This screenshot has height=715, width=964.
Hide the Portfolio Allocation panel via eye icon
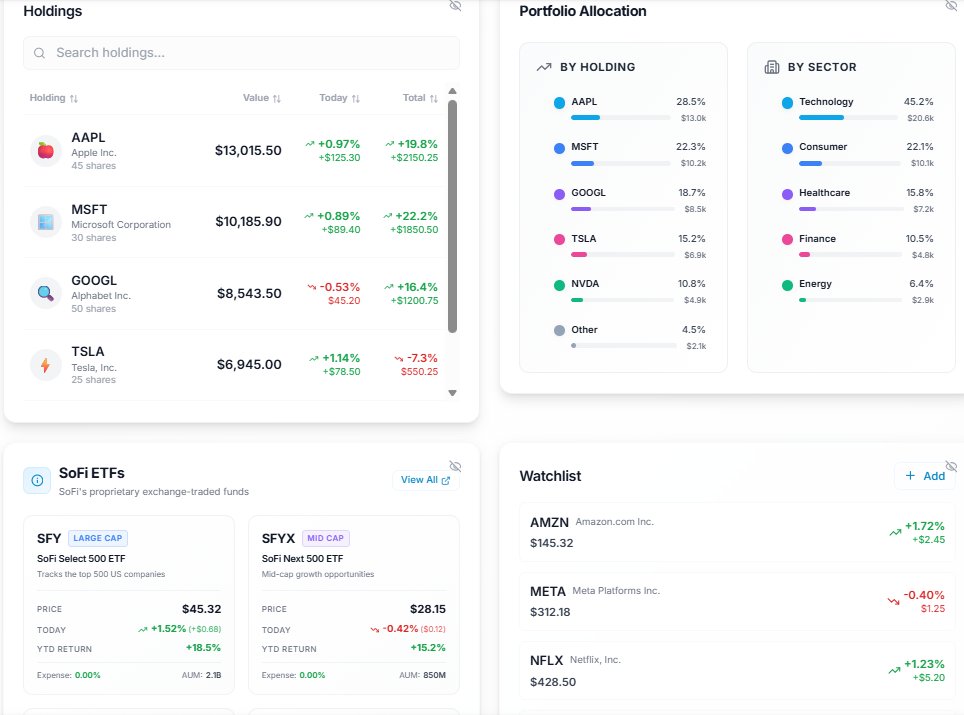click(951, 6)
